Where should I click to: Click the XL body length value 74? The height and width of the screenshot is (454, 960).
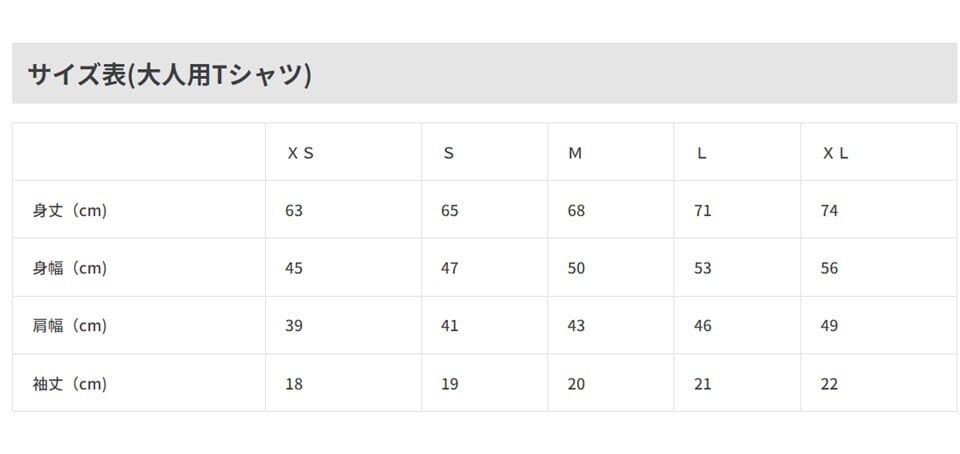point(829,211)
